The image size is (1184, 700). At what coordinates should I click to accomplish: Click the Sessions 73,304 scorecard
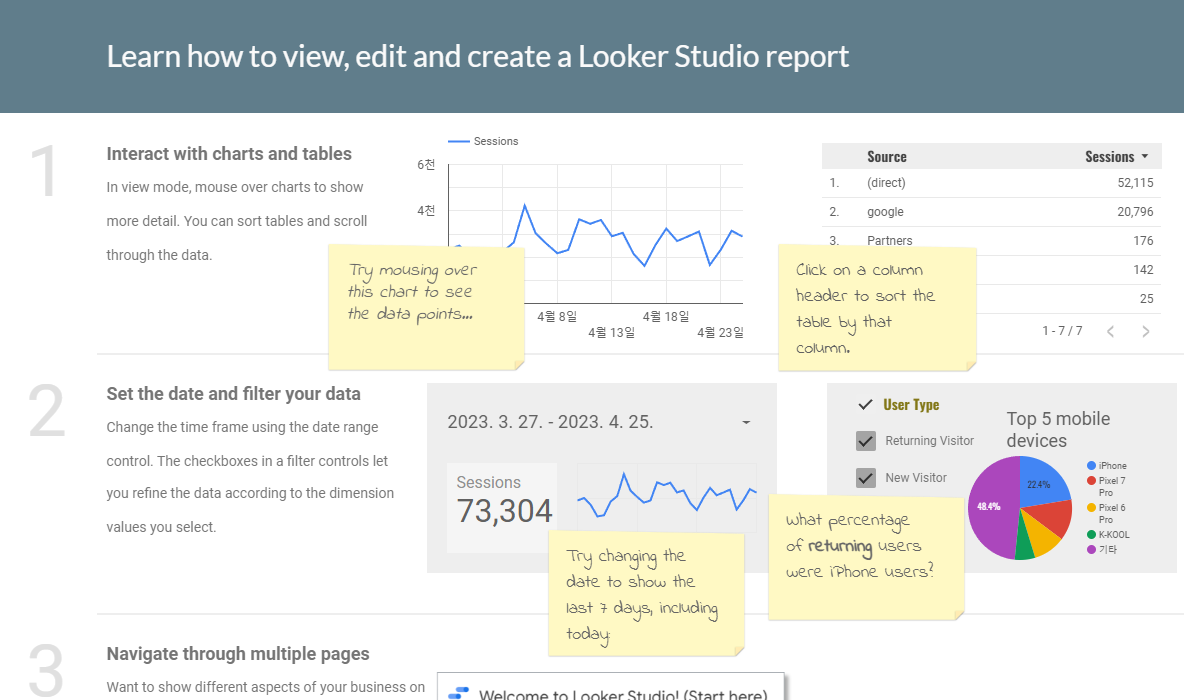503,507
